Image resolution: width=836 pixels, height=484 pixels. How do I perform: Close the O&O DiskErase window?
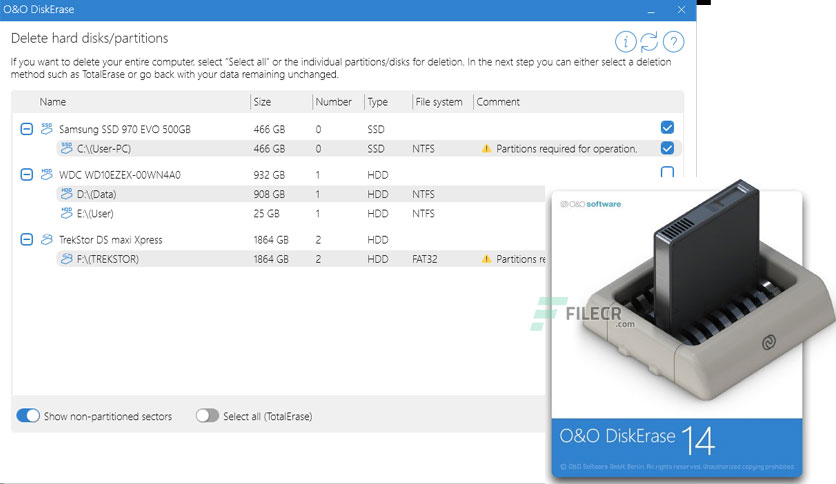(681, 10)
